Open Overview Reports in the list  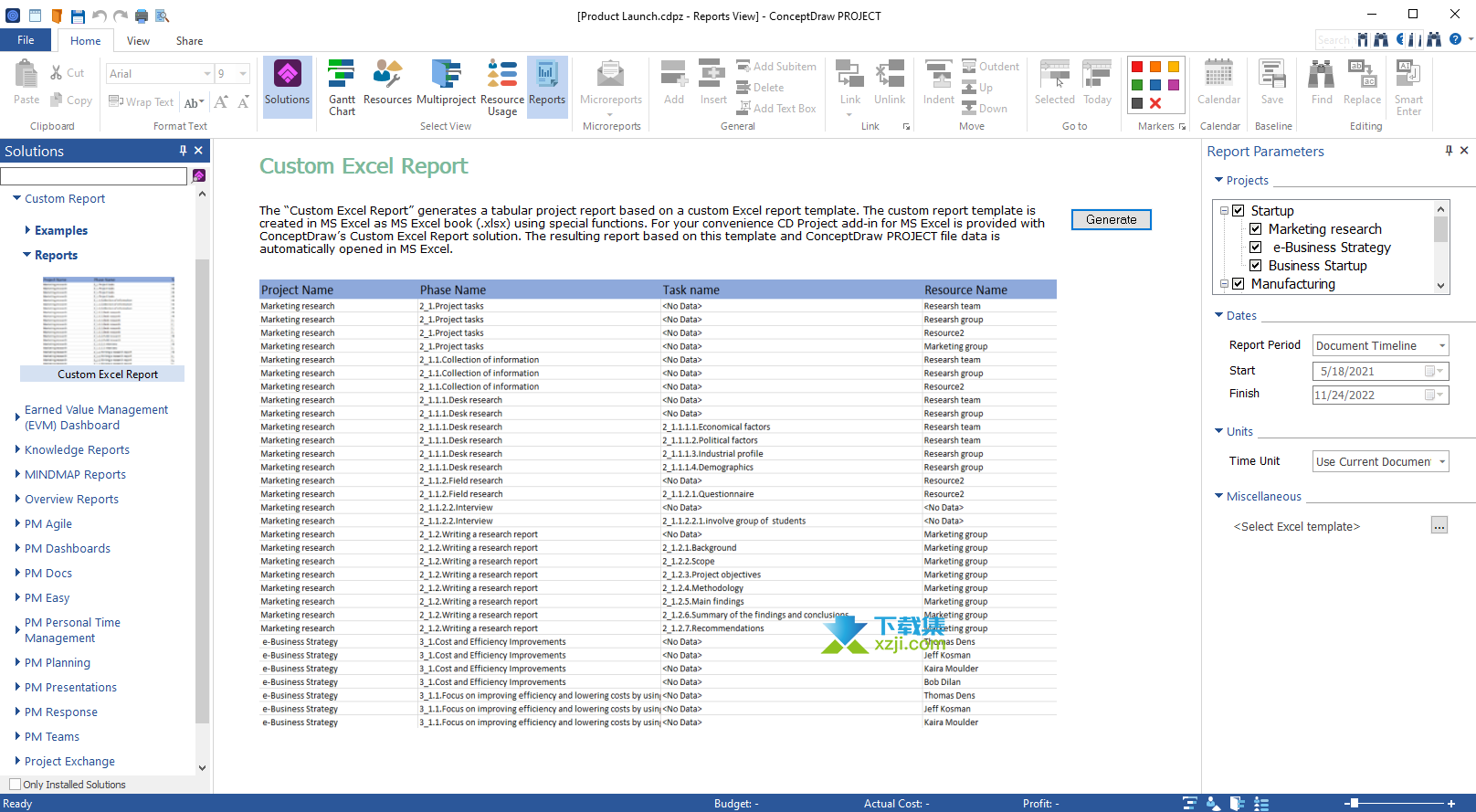tap(71, 500)
